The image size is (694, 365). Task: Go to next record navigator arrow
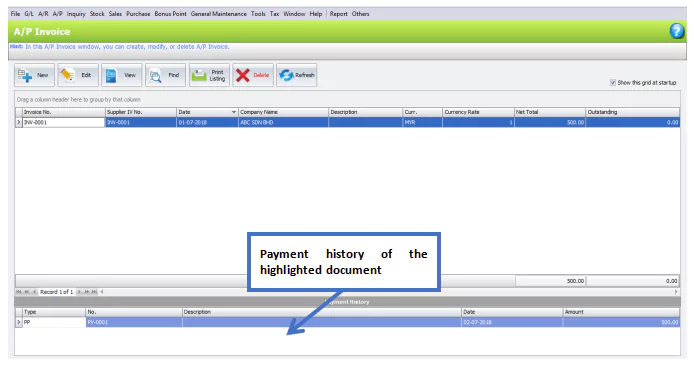pyautogui.click(x=80, y=292)
